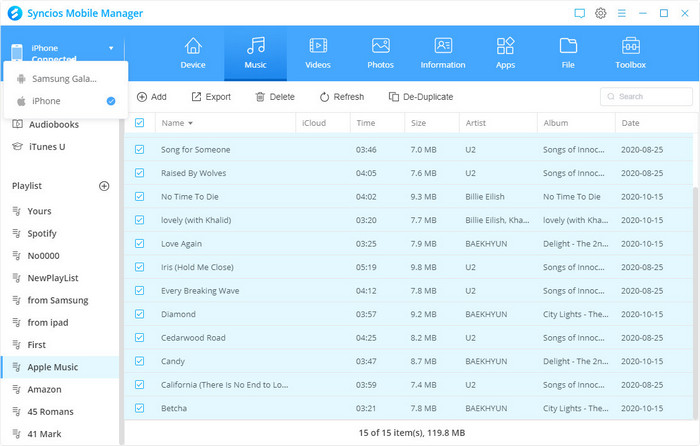Switch to the Apps tab

(505, 53)
